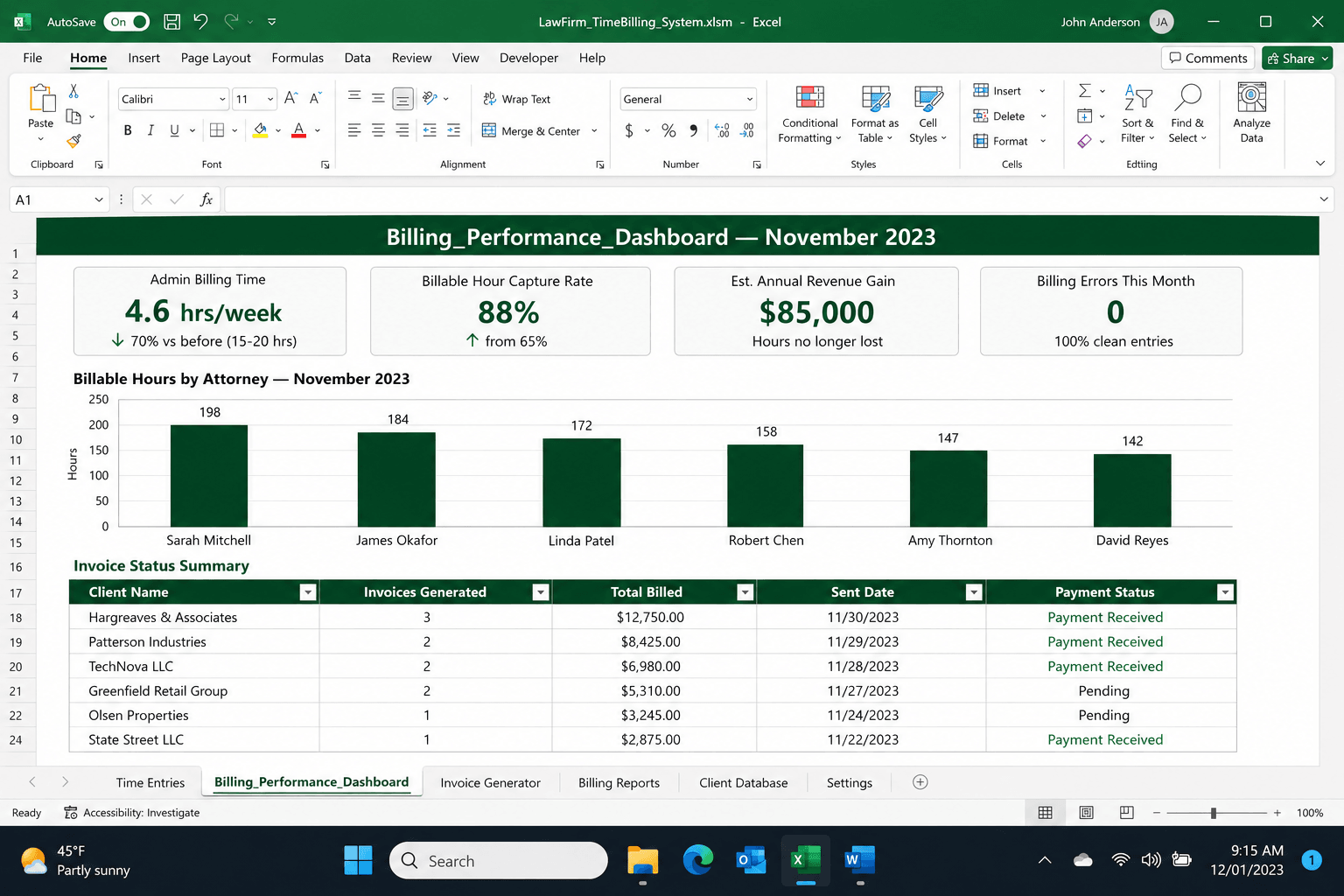Click the increase indent icon
This screenshot has width=1344, height=896.
click(x=453, y=130)
